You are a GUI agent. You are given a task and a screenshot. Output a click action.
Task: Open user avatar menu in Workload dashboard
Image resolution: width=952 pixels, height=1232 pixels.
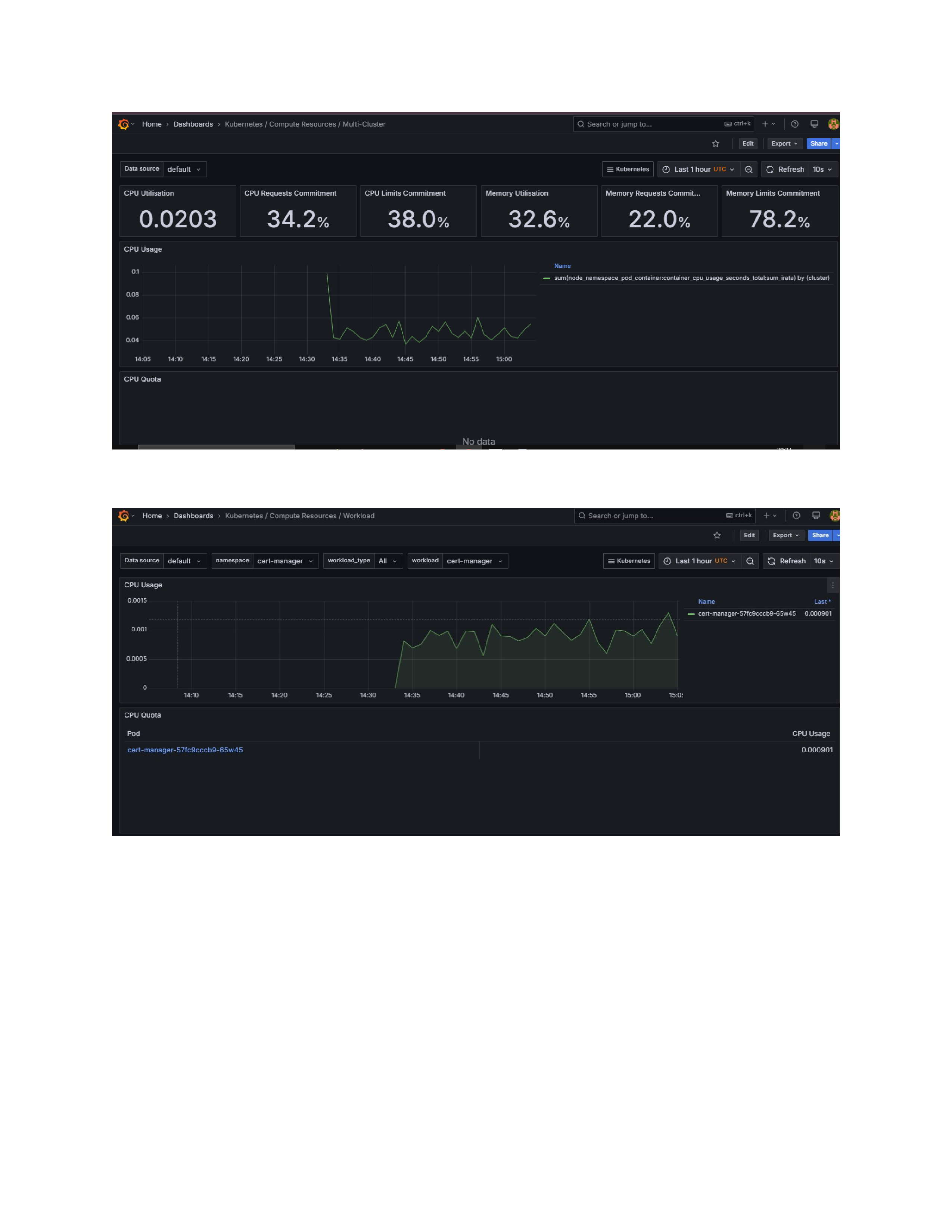[x=835, y=516]
